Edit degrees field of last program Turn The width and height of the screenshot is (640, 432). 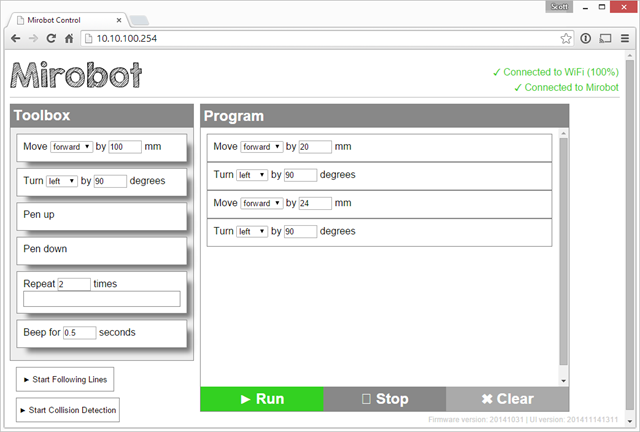300,231
